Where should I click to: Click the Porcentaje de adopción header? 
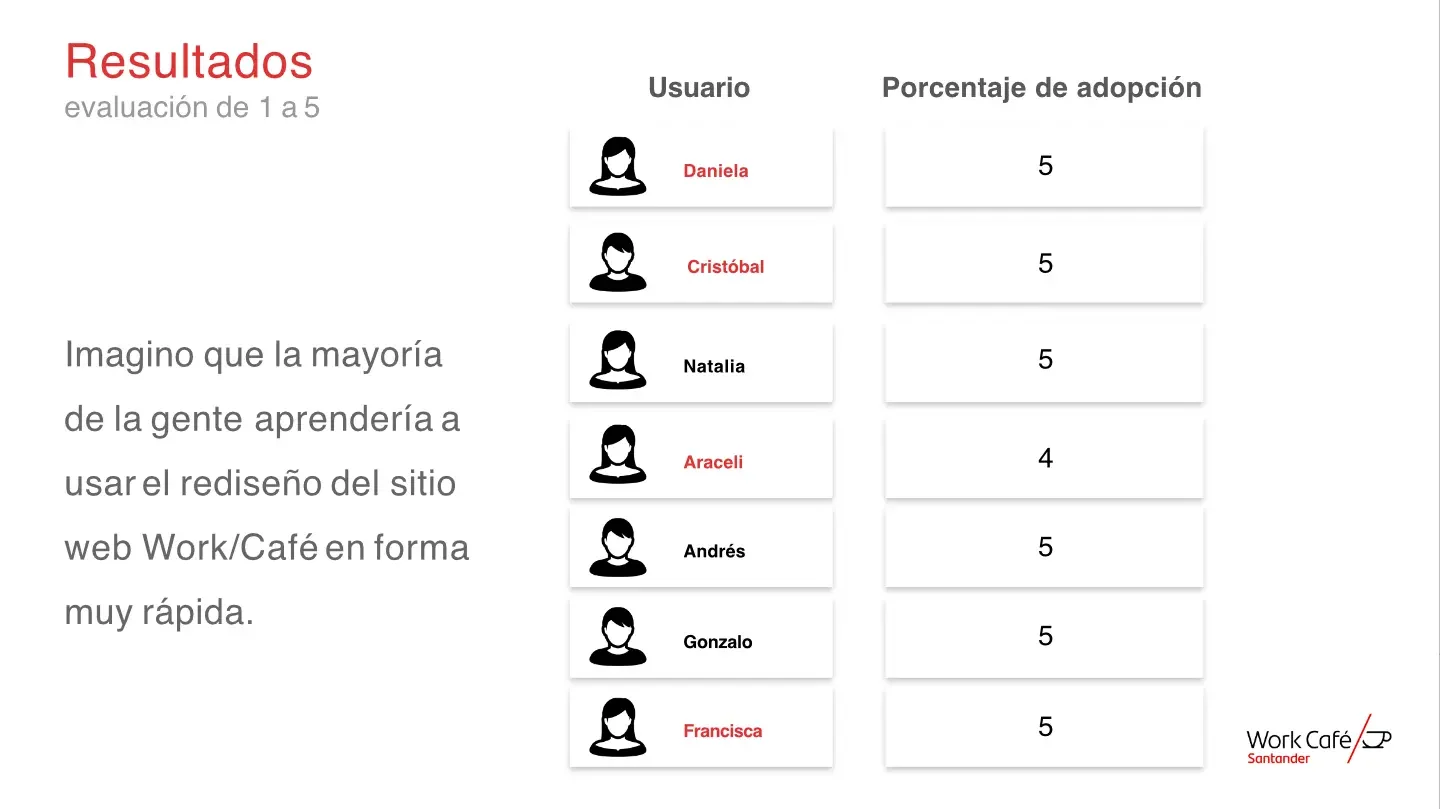tap(1041, 88)
